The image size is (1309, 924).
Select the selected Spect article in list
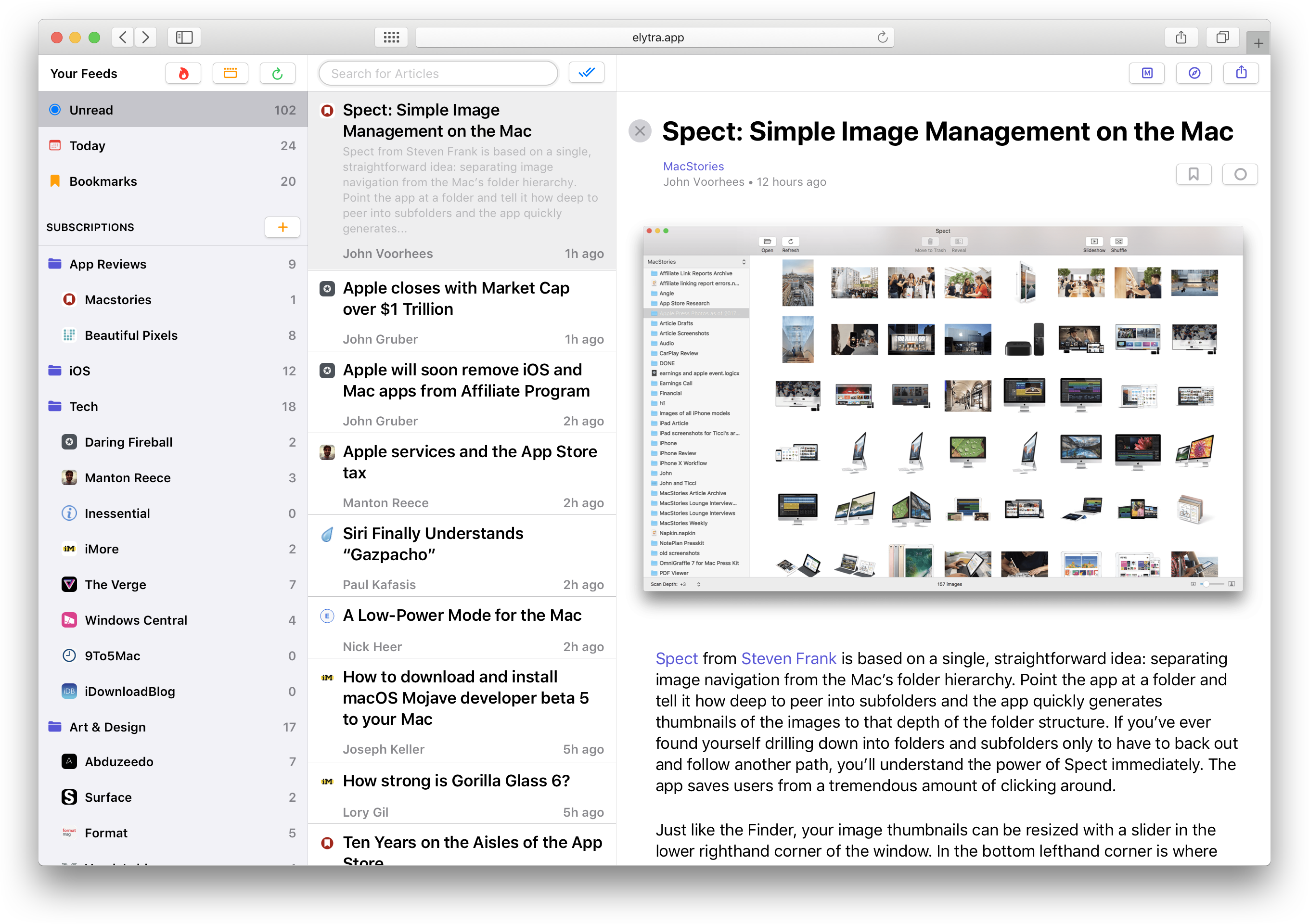coord(462,180)
